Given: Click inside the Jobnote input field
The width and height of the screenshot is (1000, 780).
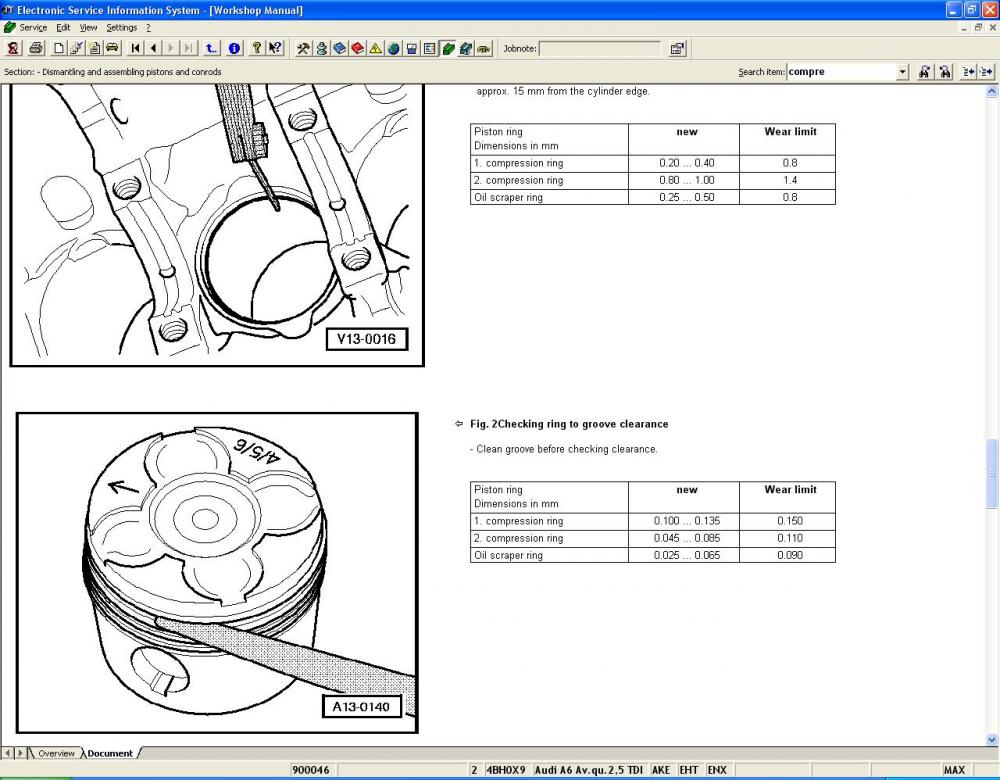Looking at the screenshot, I should pyautogui.click(x=599, y=48).
